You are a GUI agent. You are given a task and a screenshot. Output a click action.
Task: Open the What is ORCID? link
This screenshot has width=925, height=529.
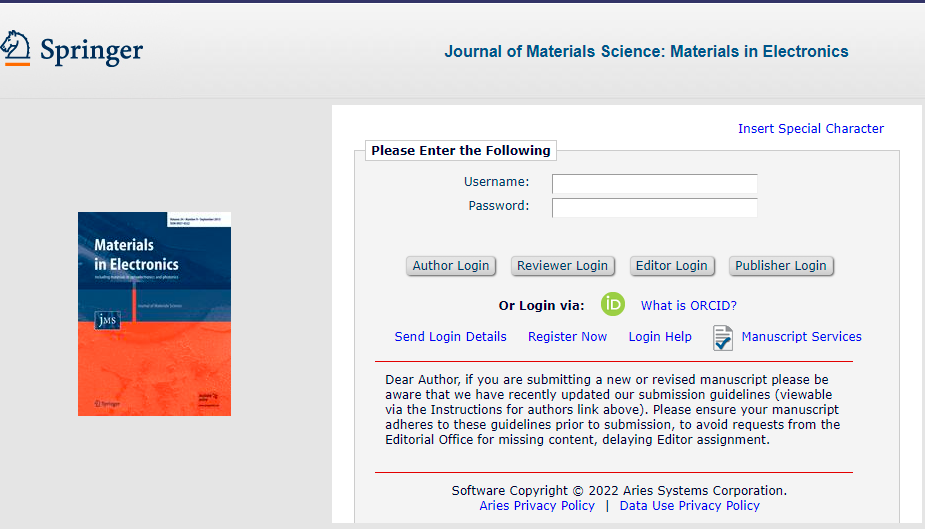click(688, 305)
